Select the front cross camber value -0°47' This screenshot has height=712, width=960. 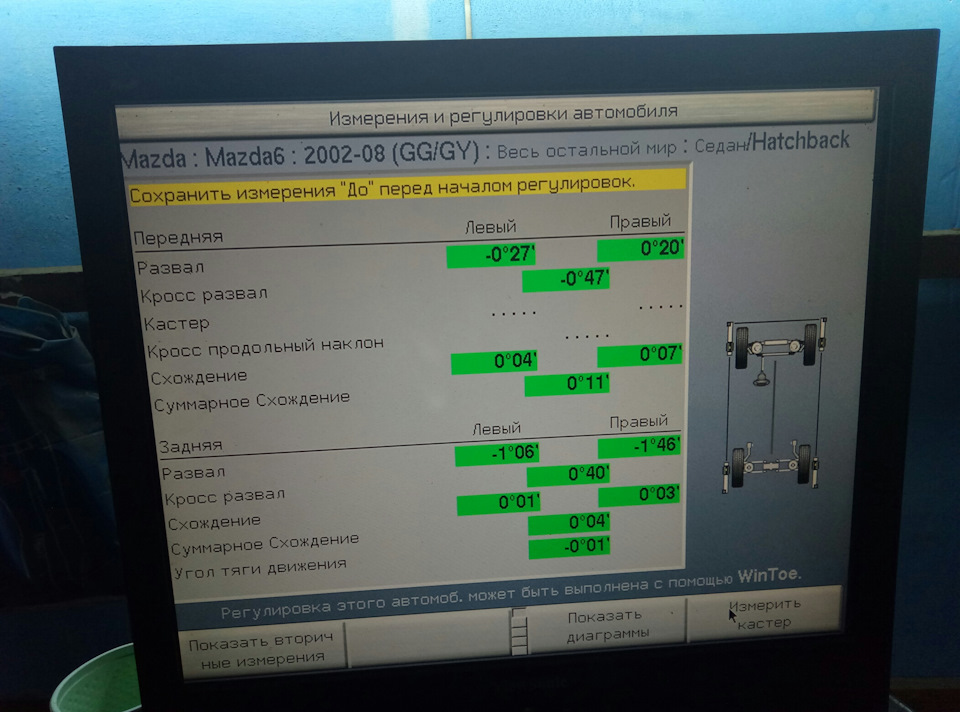pos(566,279)
